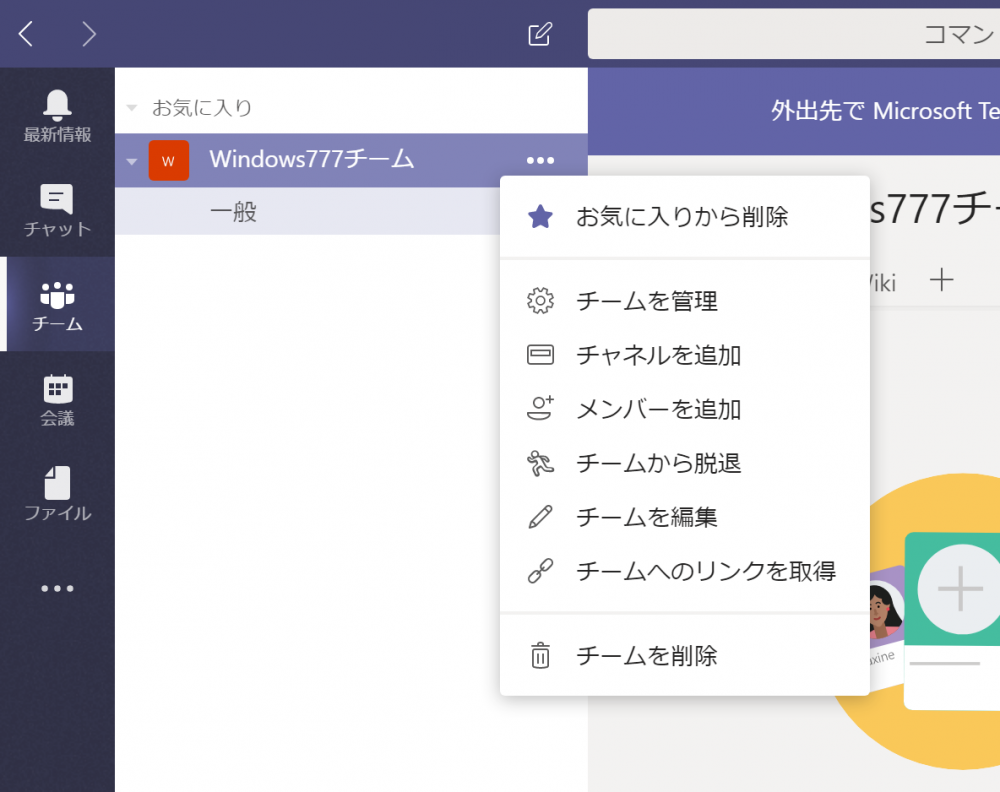Collapse the Windows777チーム team tree arrow
The width and height of the screenshot is (1000, 792).
[131, 161]
